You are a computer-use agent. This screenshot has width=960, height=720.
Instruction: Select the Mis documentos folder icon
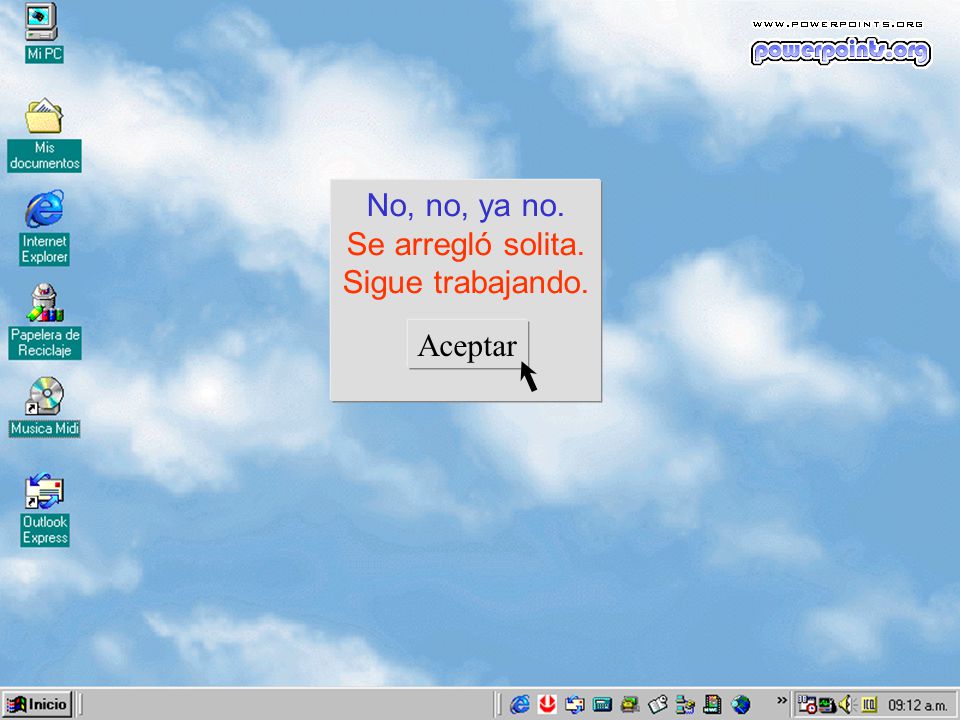pos(43,116)
